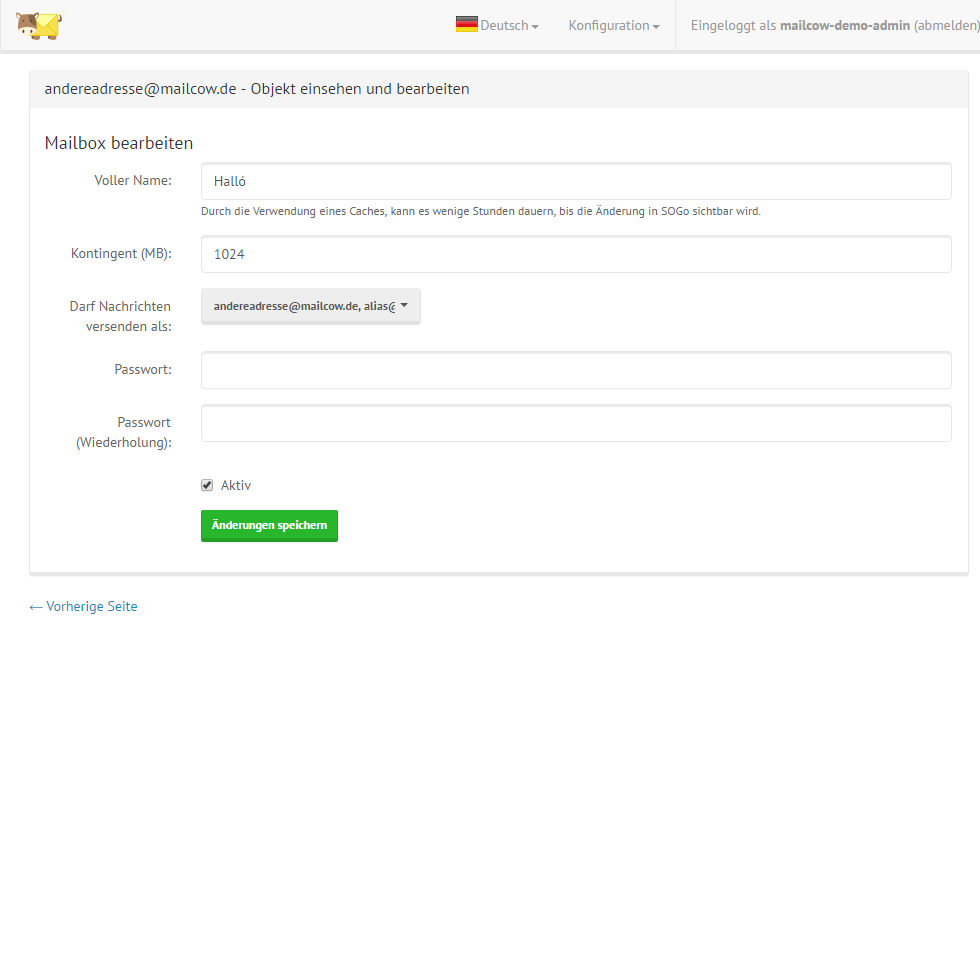Image resolution: width=980 pixels, height=962 pixels.
Task: Save with Änderungen speichern button
Action: pos(269,526)
